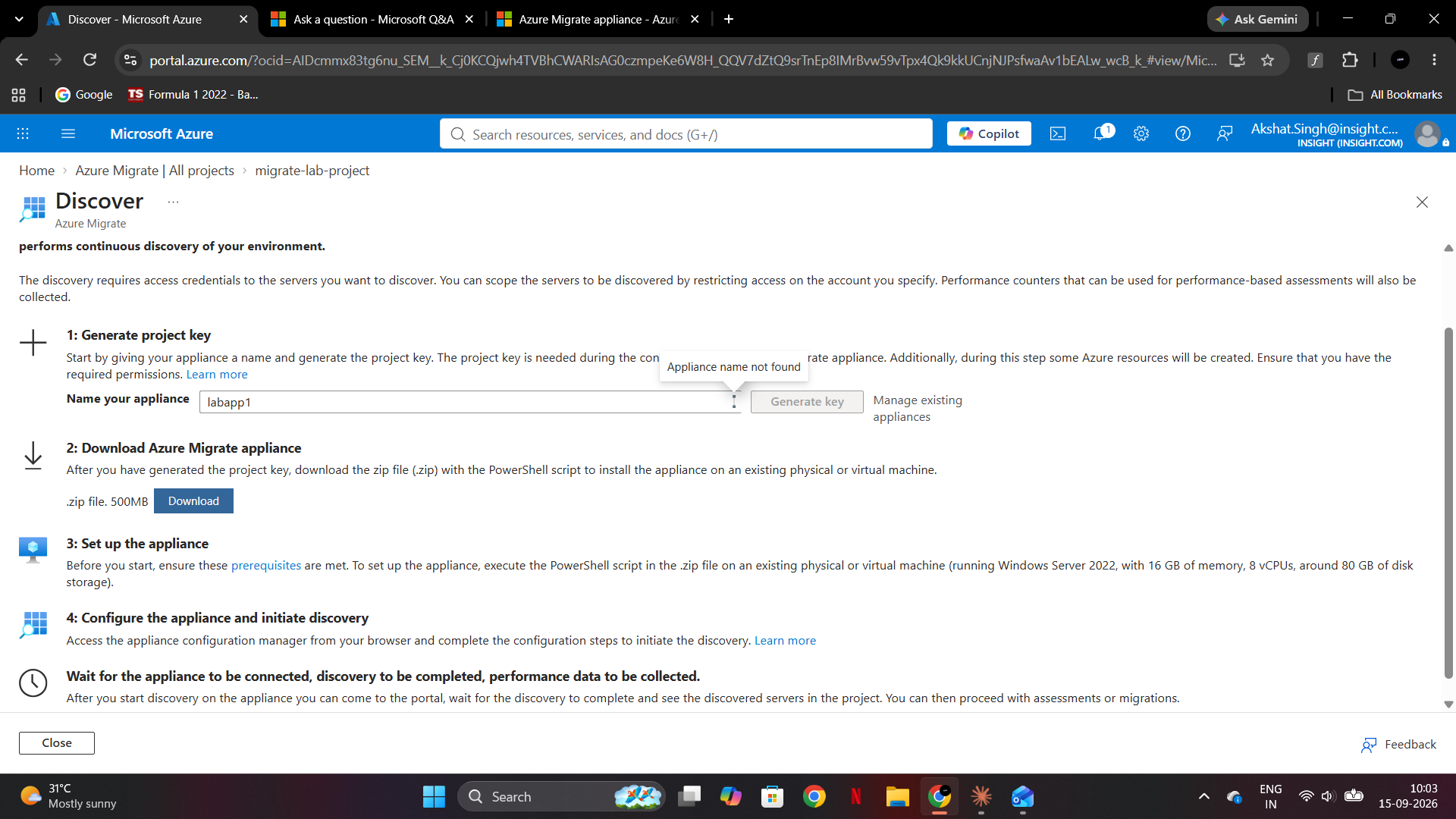This screenshot has width=1456, height=819.
Task: Open the notifications bell
Action: coord(1101,133)
